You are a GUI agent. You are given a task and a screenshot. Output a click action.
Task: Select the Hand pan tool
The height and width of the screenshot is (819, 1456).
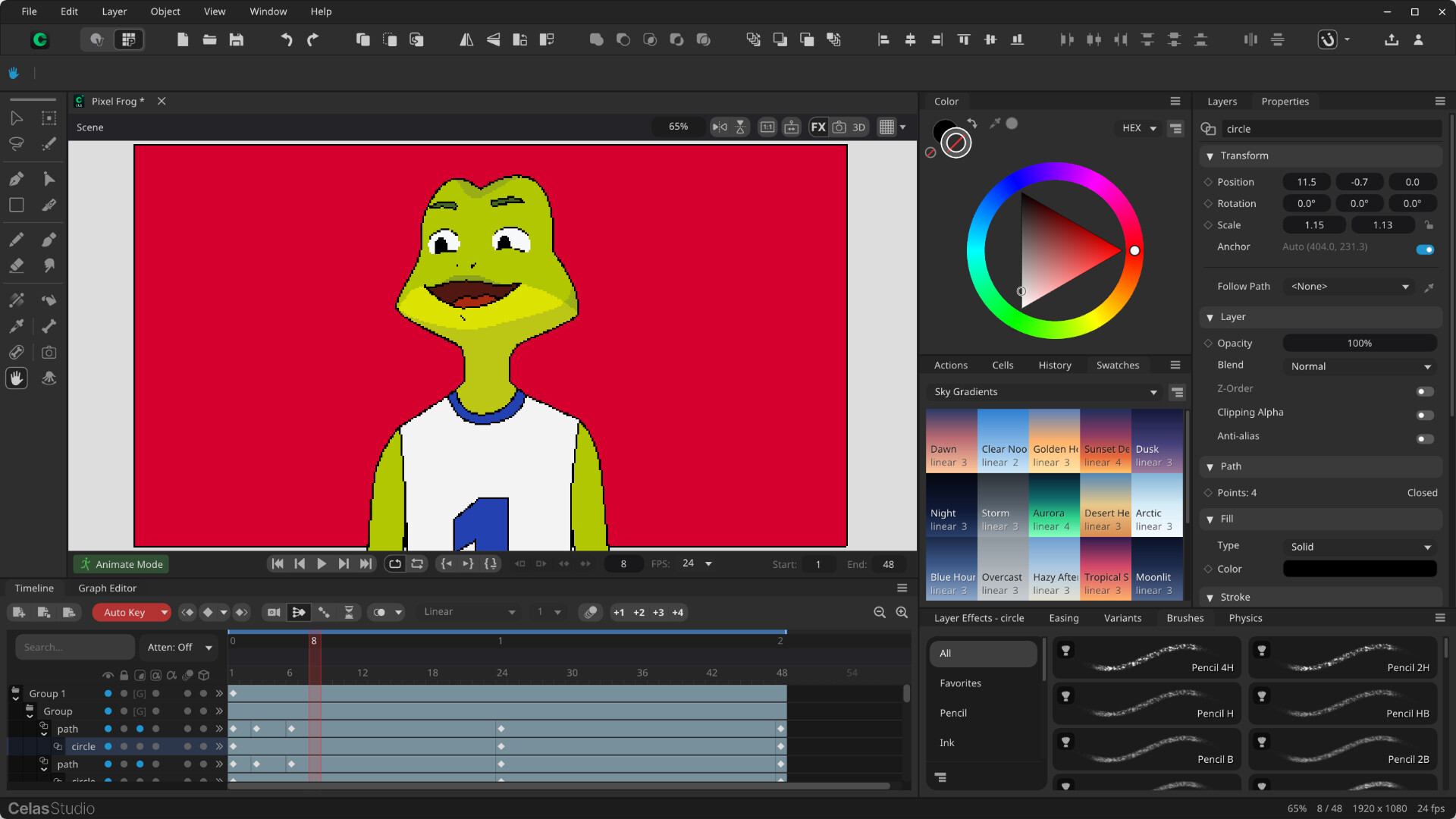(16, 378)
